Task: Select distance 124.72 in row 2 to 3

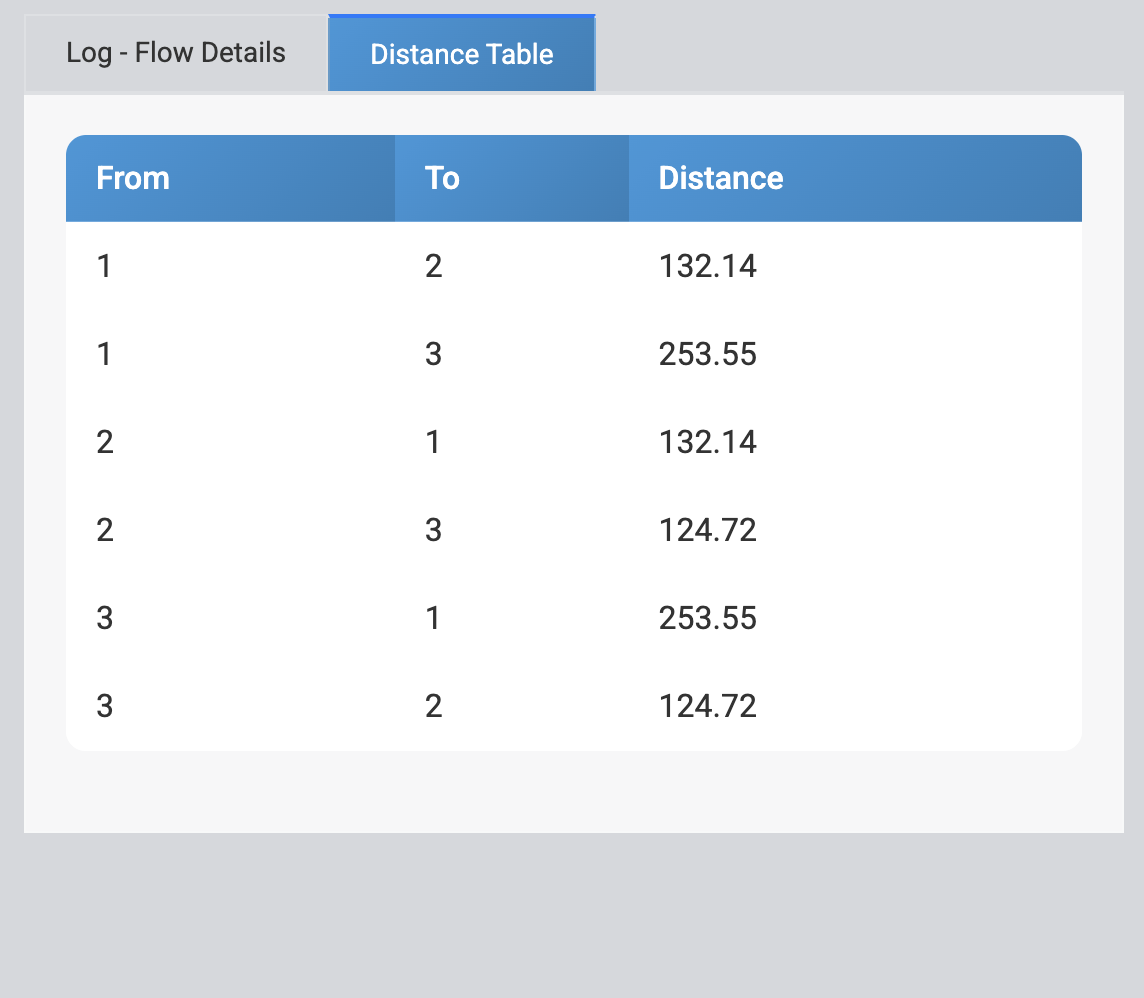Action: [708, 530]
